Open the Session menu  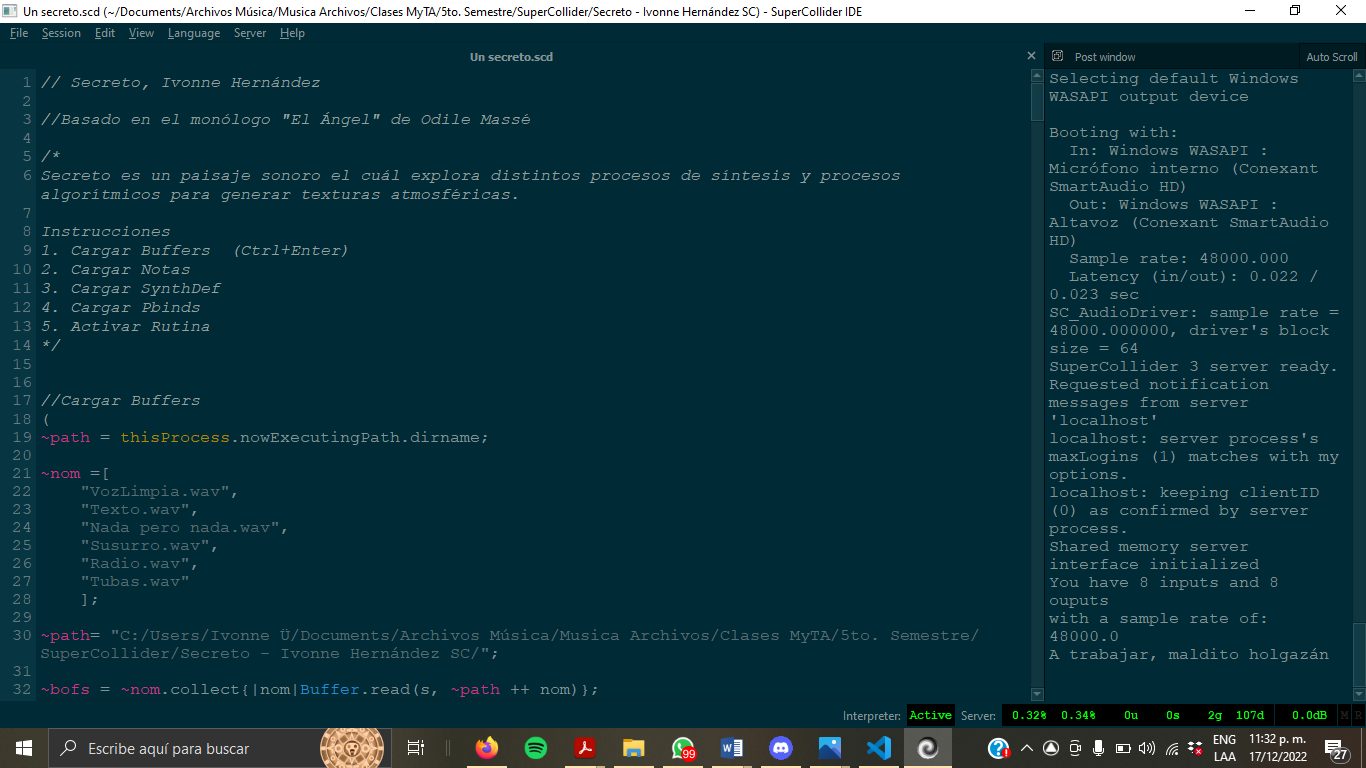pyautogui.click(x=61, y=33)
